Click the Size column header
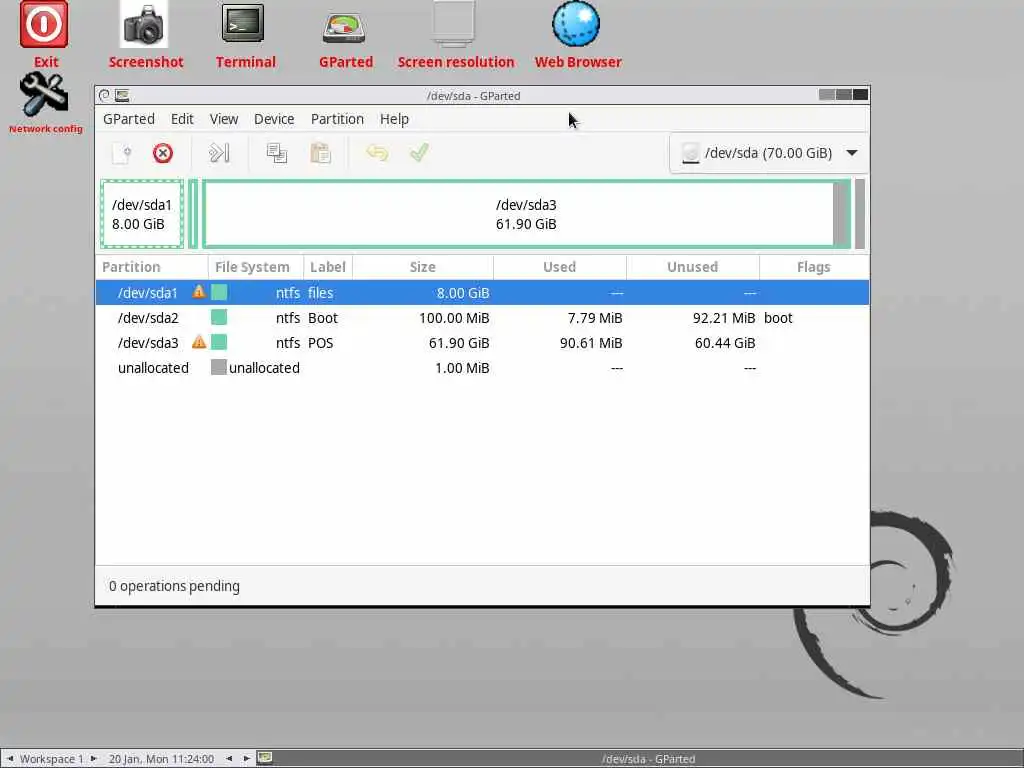 (x=423, y=267)
